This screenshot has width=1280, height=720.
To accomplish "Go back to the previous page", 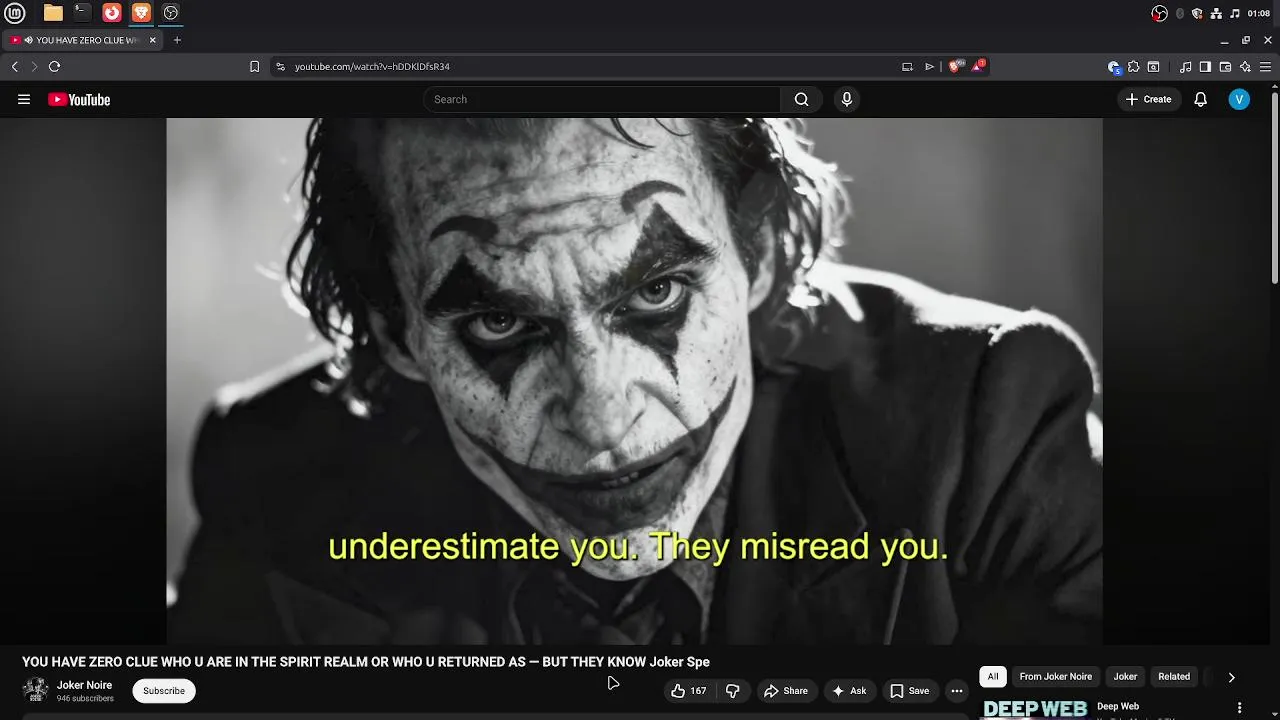I will pyautogui.click(x=15, y=66).
